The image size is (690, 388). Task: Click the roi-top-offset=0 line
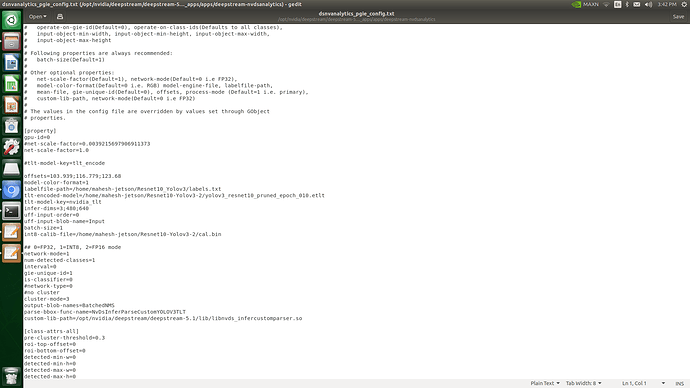point(50,344)
